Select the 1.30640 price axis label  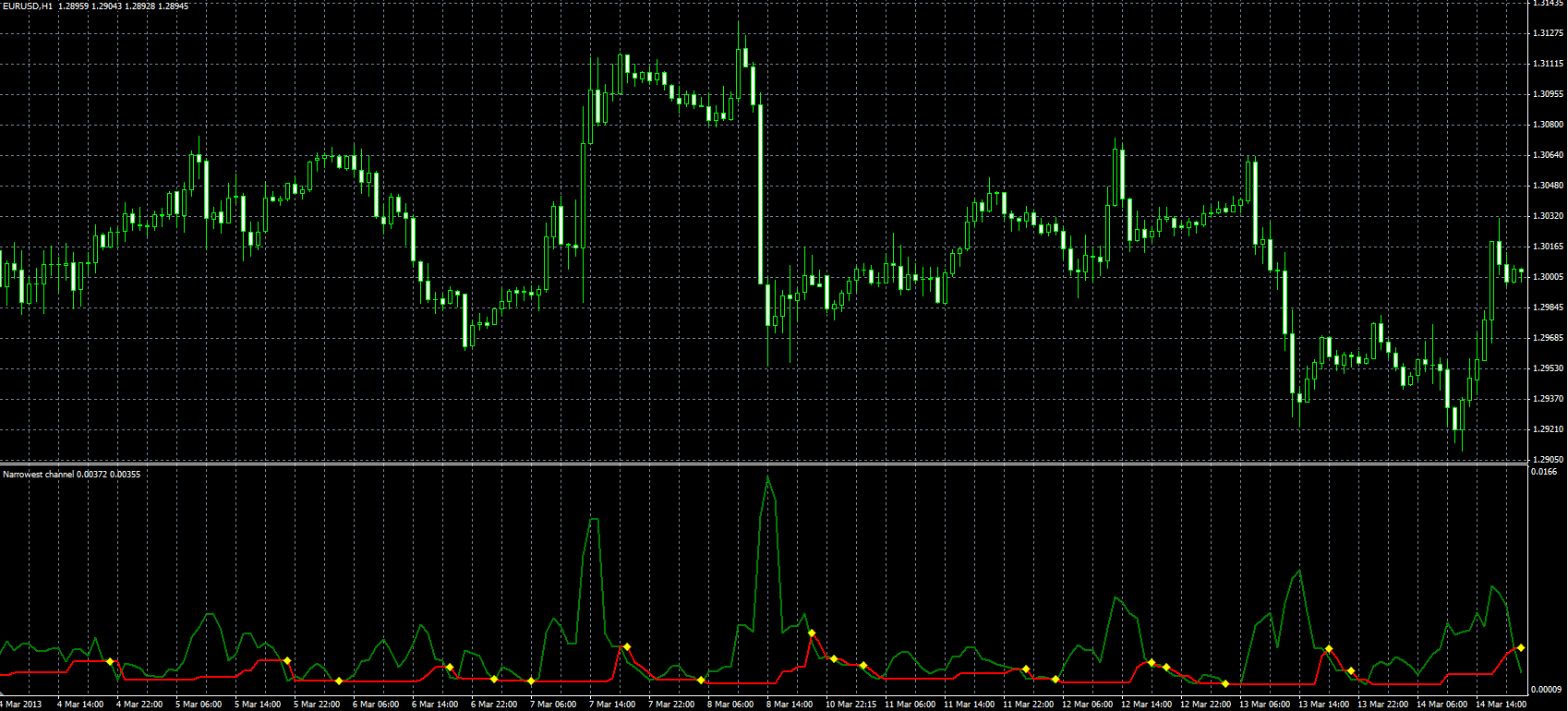(1548, 155)
